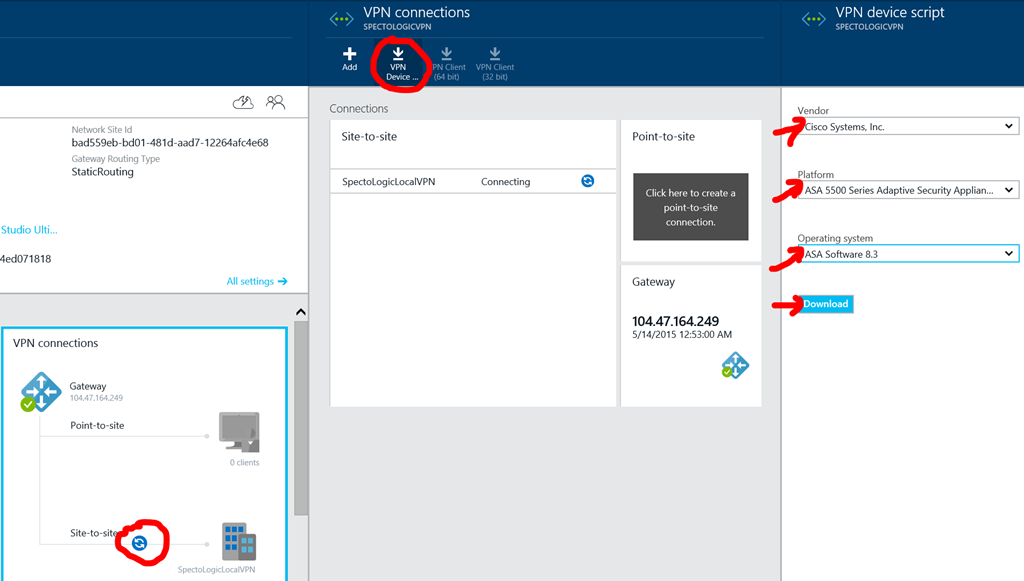Click the Point-to-site computer icon
Screen dimensions: 1024x581
[239, 432]
